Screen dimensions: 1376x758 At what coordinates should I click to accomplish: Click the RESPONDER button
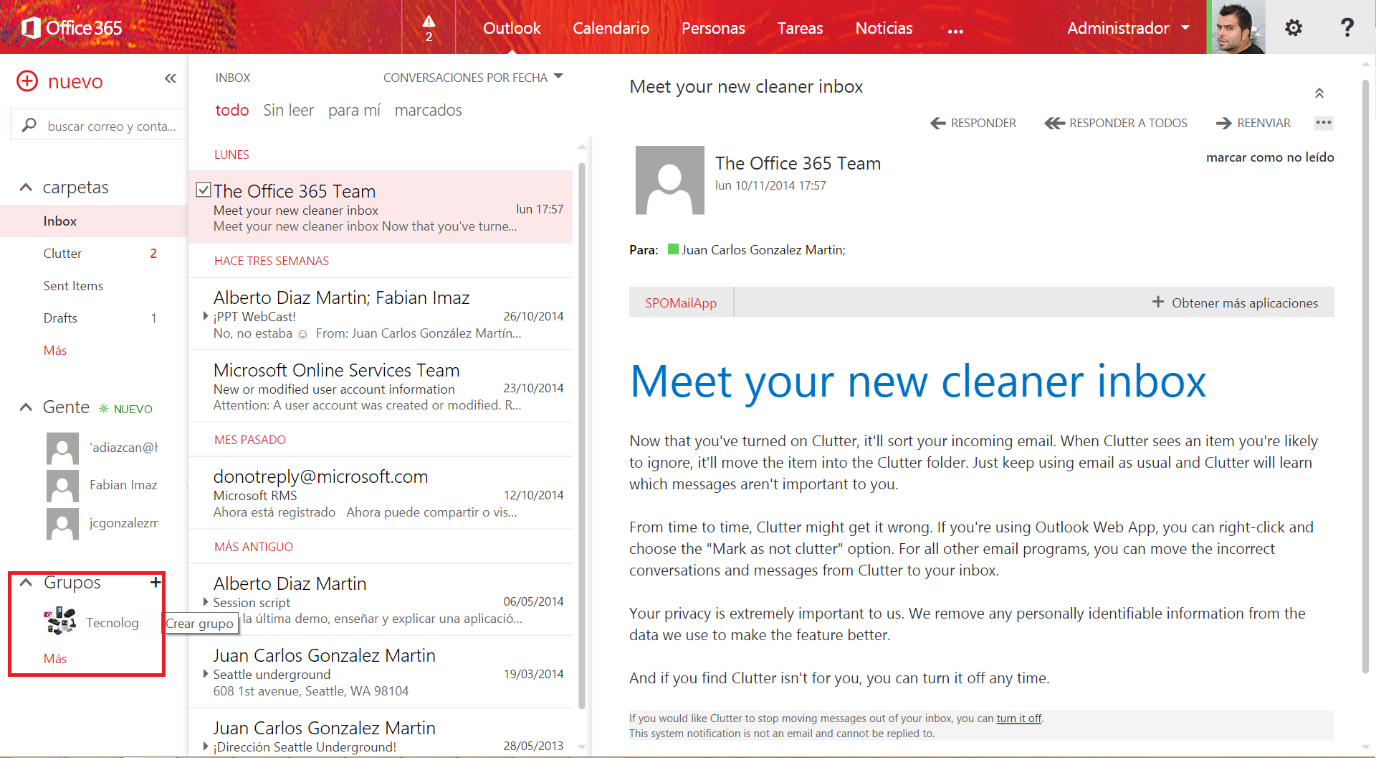(972, 122)
